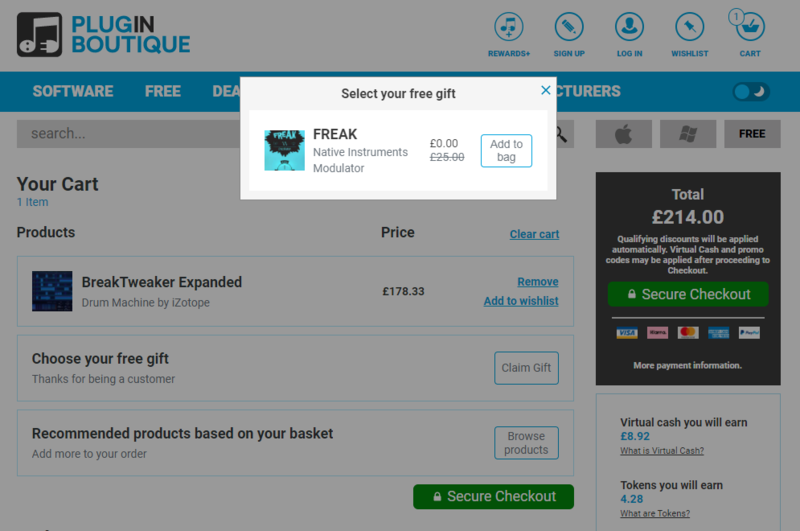Filter by Apple macOS icon
800x531 pixels.
click(623, 134)
